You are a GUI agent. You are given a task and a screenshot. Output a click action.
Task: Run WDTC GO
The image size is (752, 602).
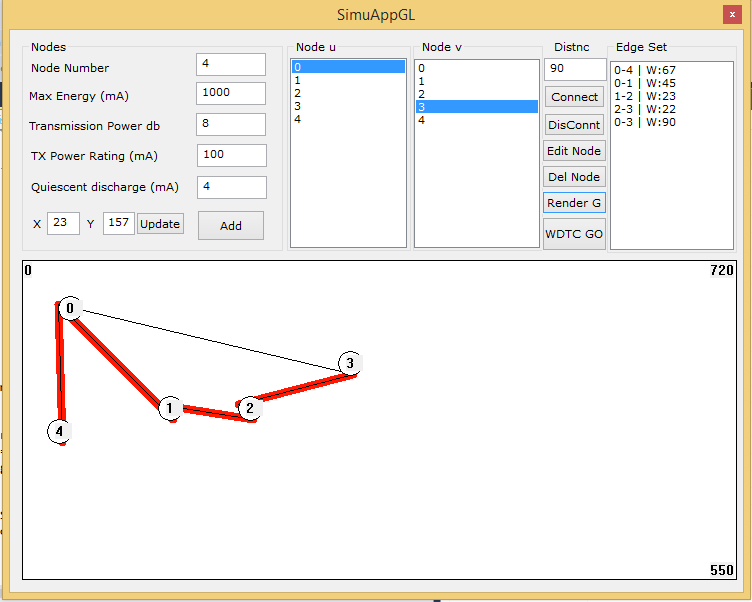[574, 234]
